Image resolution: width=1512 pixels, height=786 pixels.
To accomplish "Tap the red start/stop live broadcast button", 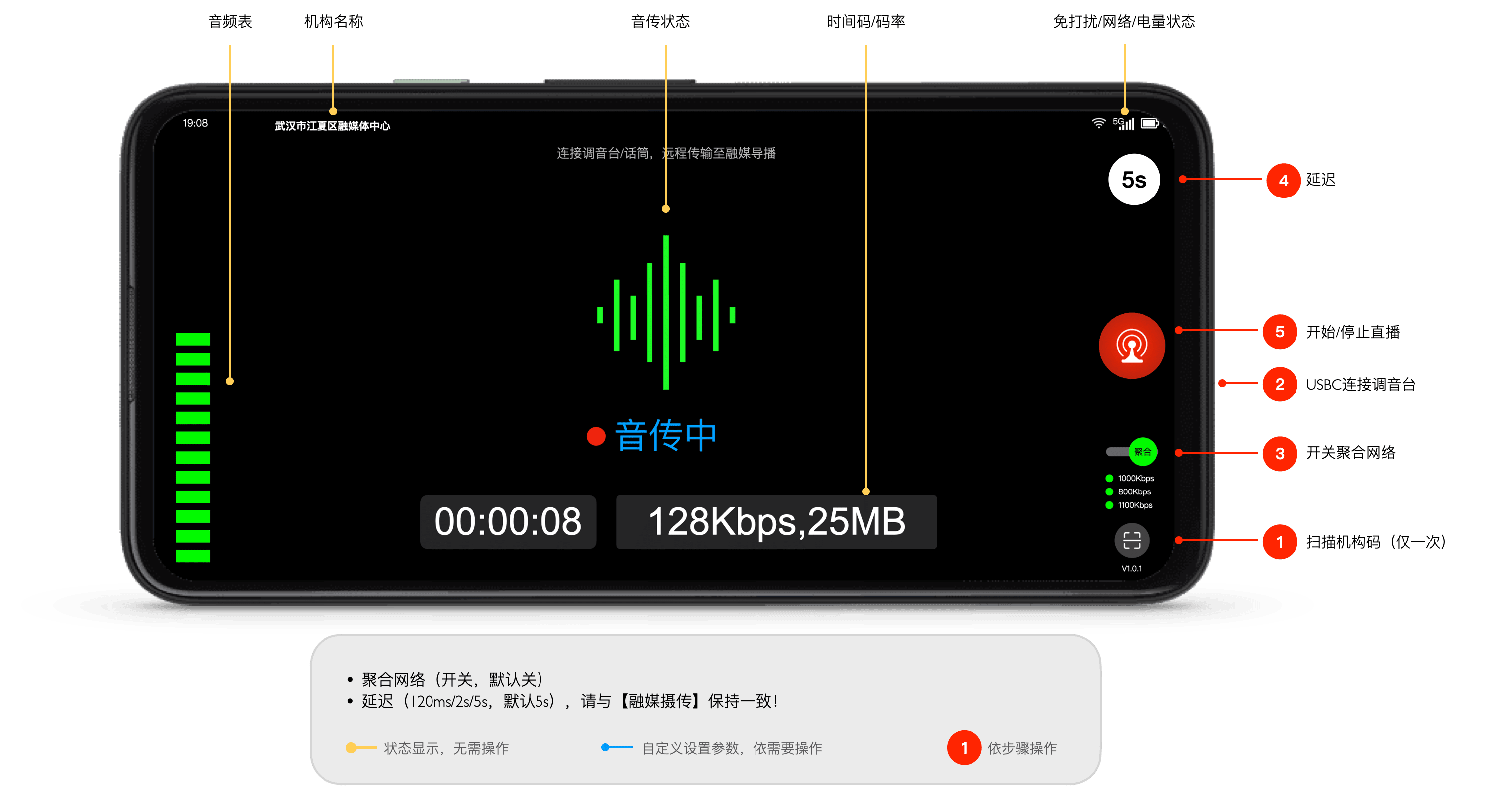I will click(x=1131, y=345).
